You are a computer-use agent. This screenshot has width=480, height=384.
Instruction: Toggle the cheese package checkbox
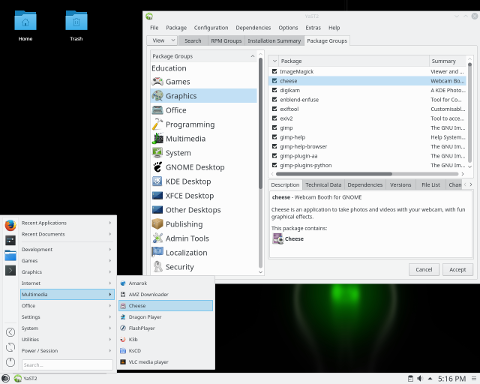(274, 81)
